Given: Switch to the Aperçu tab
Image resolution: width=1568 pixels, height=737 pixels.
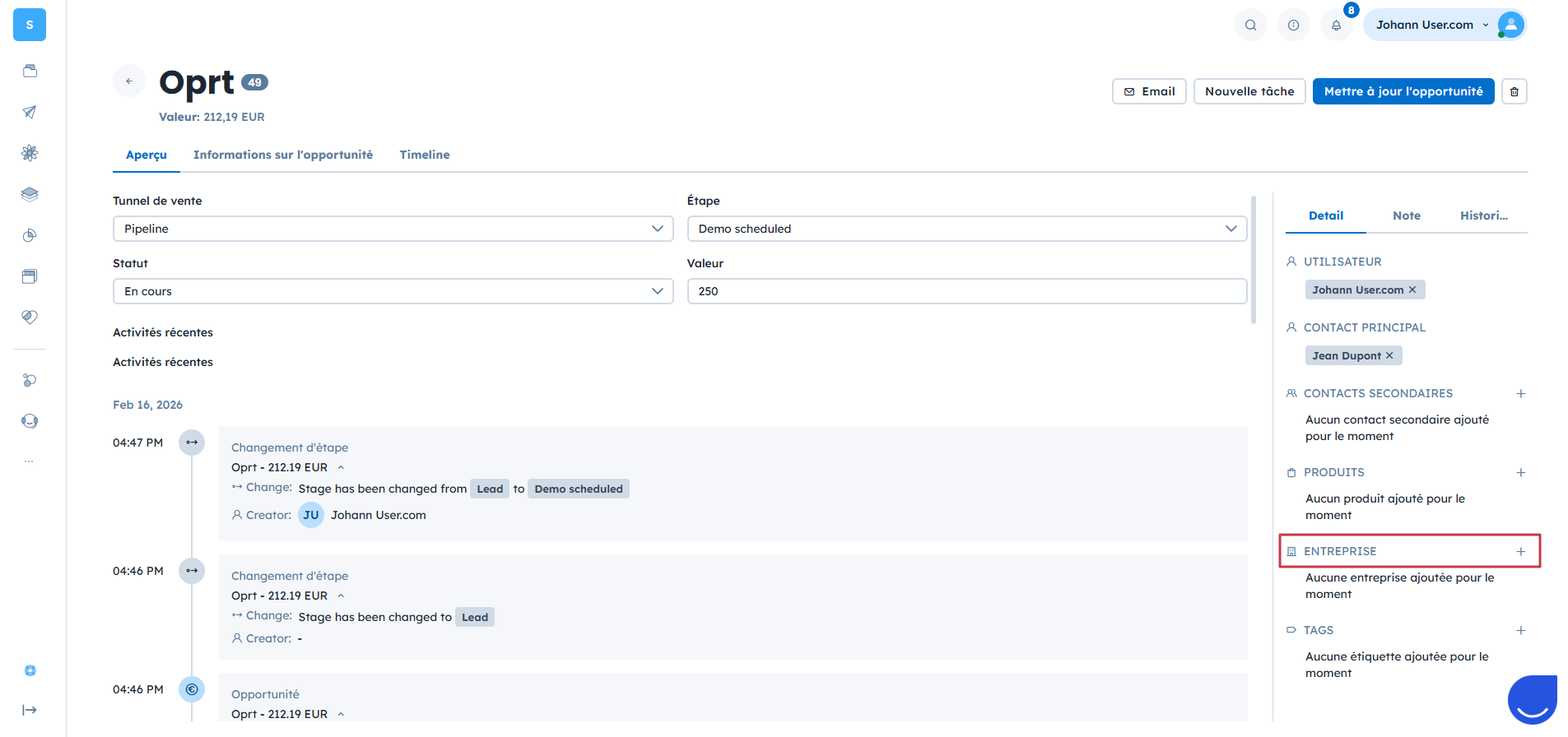Looking at the screenshot, I should (147, 155).
